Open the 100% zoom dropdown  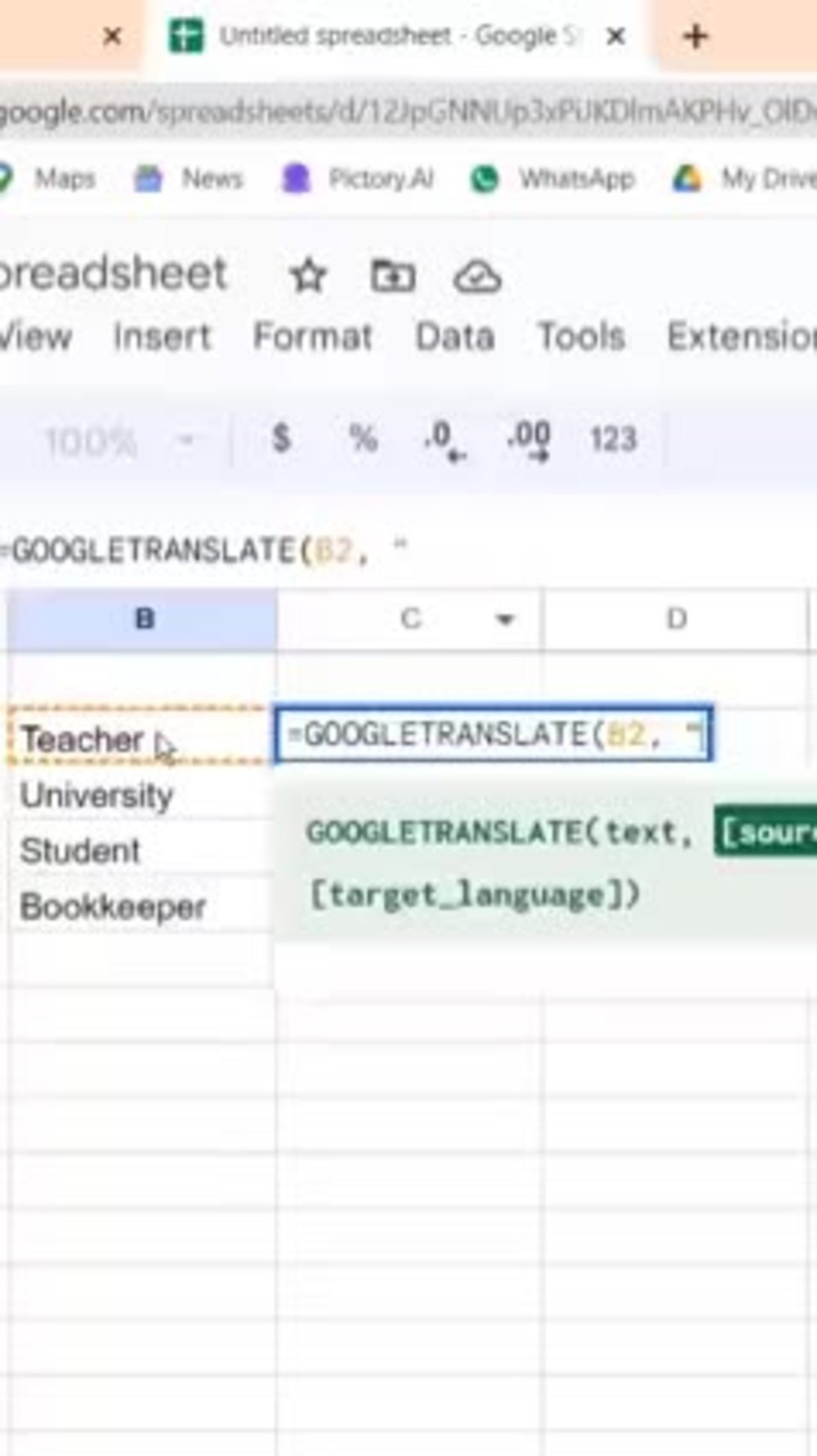(x=118, y=442)
